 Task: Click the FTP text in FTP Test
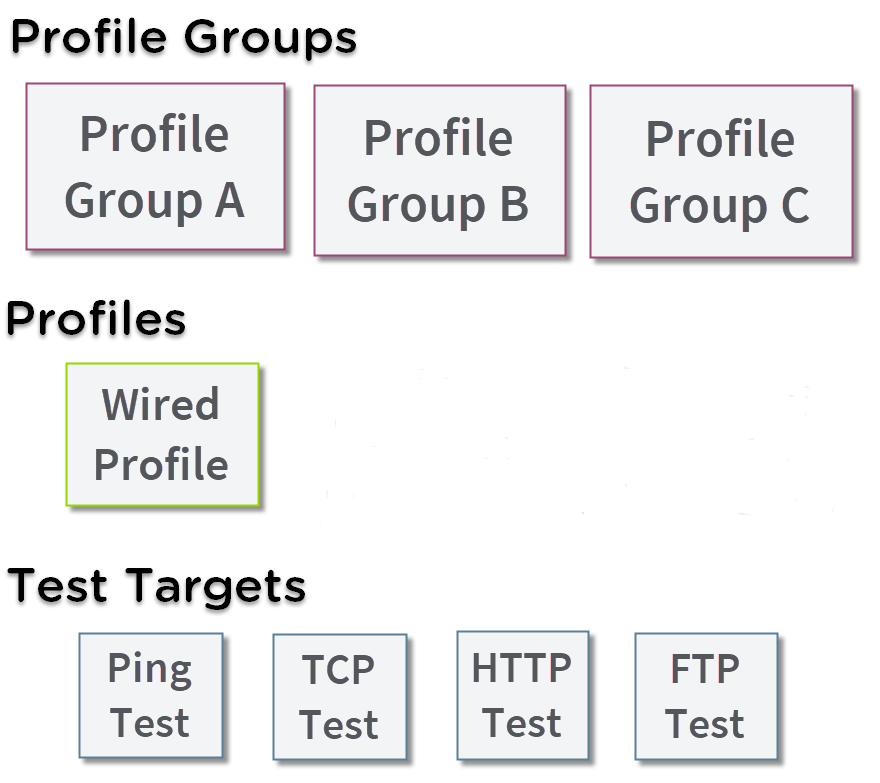point(705,669)
